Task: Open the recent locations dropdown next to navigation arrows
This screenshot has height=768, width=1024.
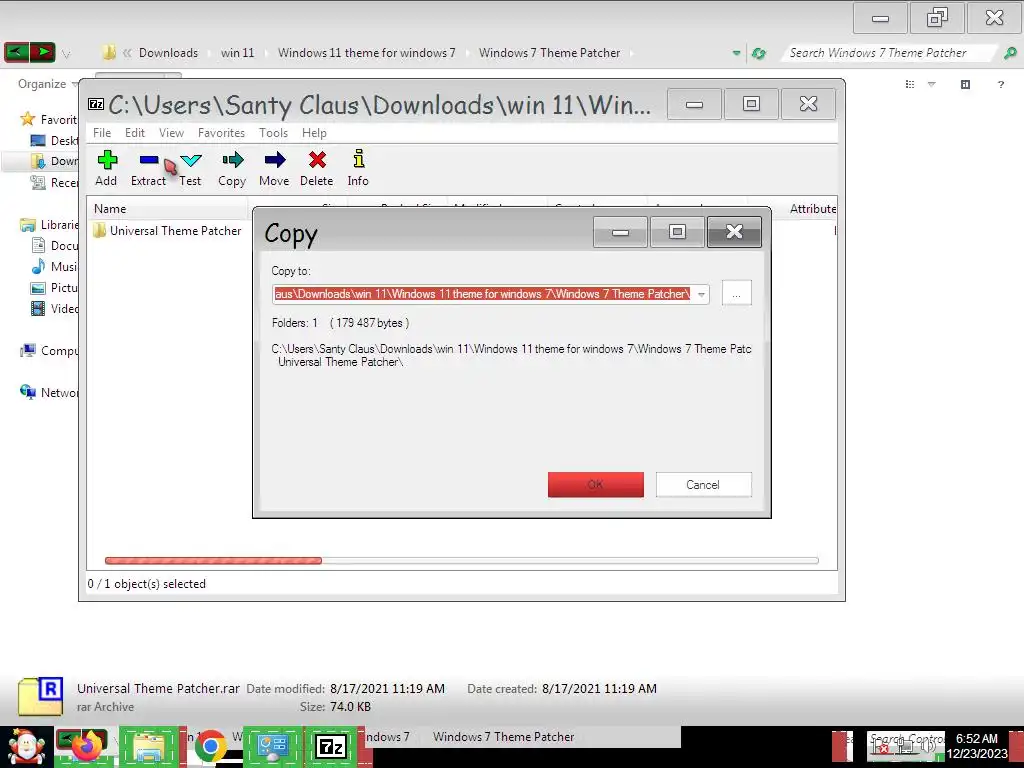Action: pyautogui.click(x=66, y=54)
